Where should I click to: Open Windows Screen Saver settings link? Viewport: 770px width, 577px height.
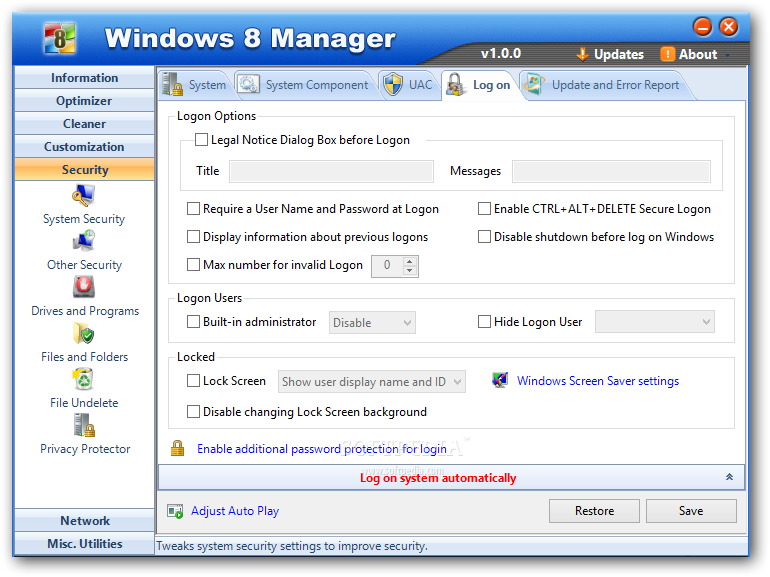pyautogui.click(x=598, y=381)
